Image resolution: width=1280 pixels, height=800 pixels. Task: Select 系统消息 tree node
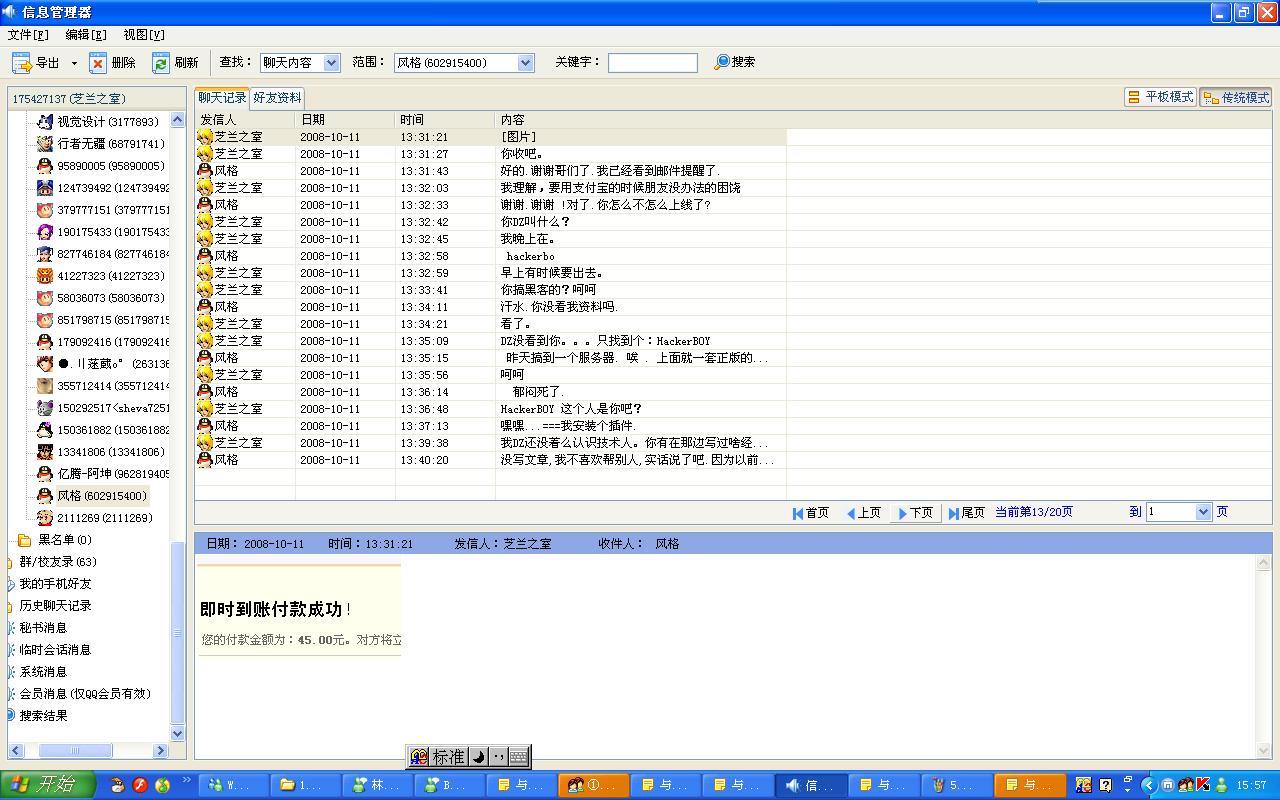(43, 672)
